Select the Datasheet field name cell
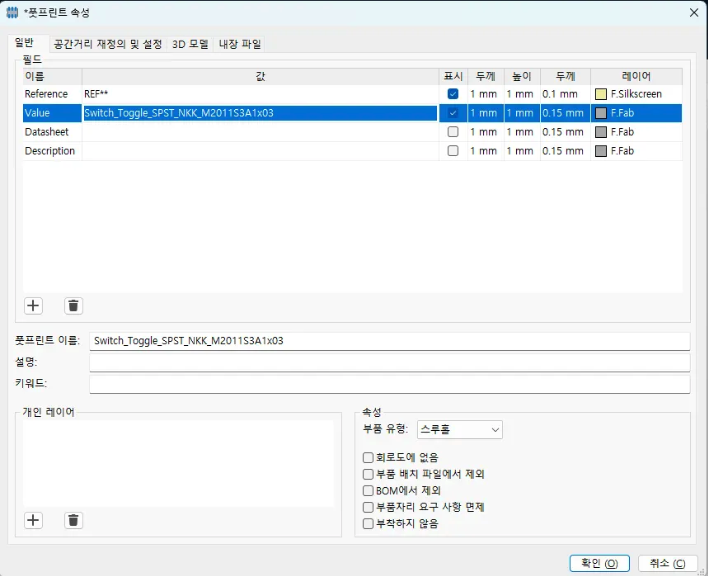708x576 pixels. click(x=52, y=132)
